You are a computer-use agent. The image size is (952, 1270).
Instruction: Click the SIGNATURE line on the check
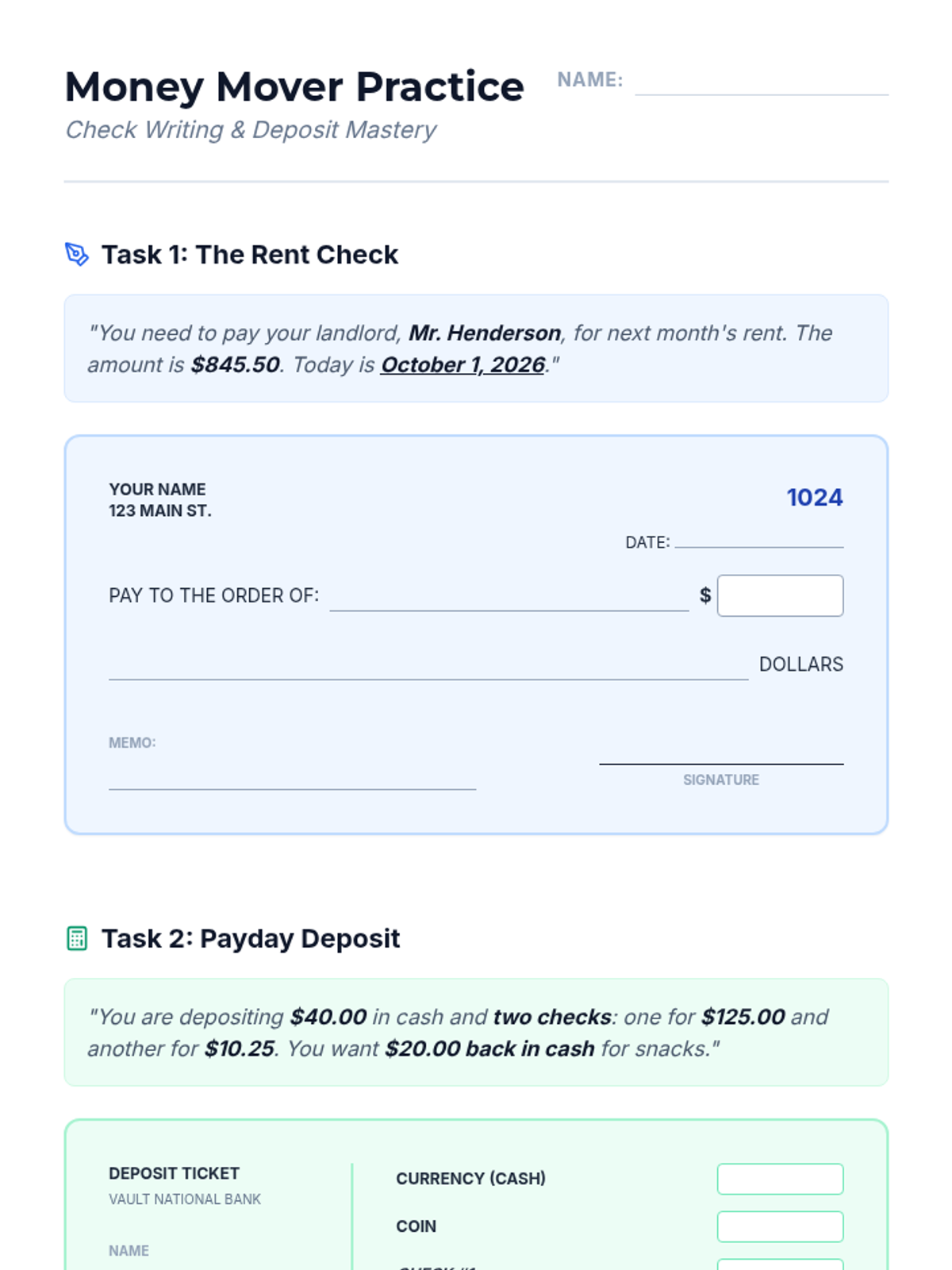point(720,754)
